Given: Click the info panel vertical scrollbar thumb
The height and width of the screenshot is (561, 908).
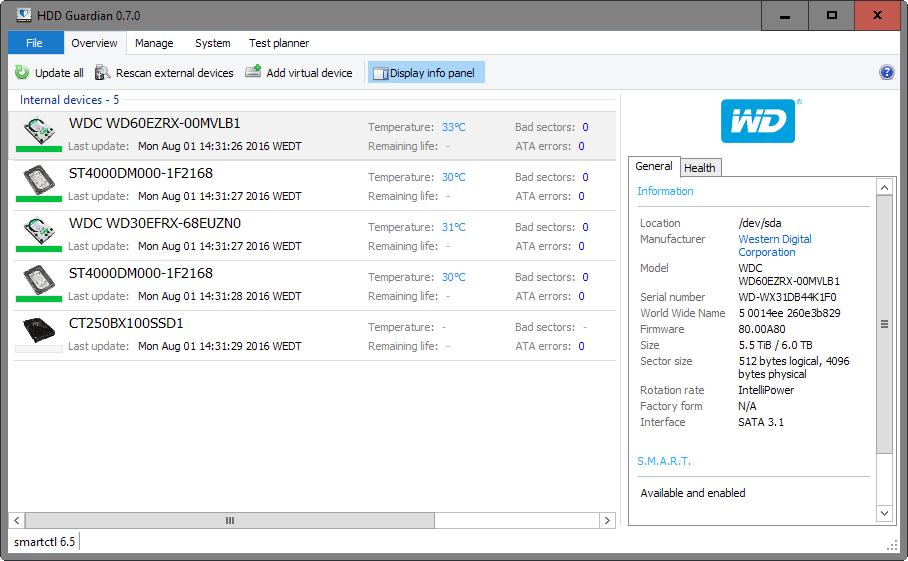Looking at the screenshot, I should 884,324.
